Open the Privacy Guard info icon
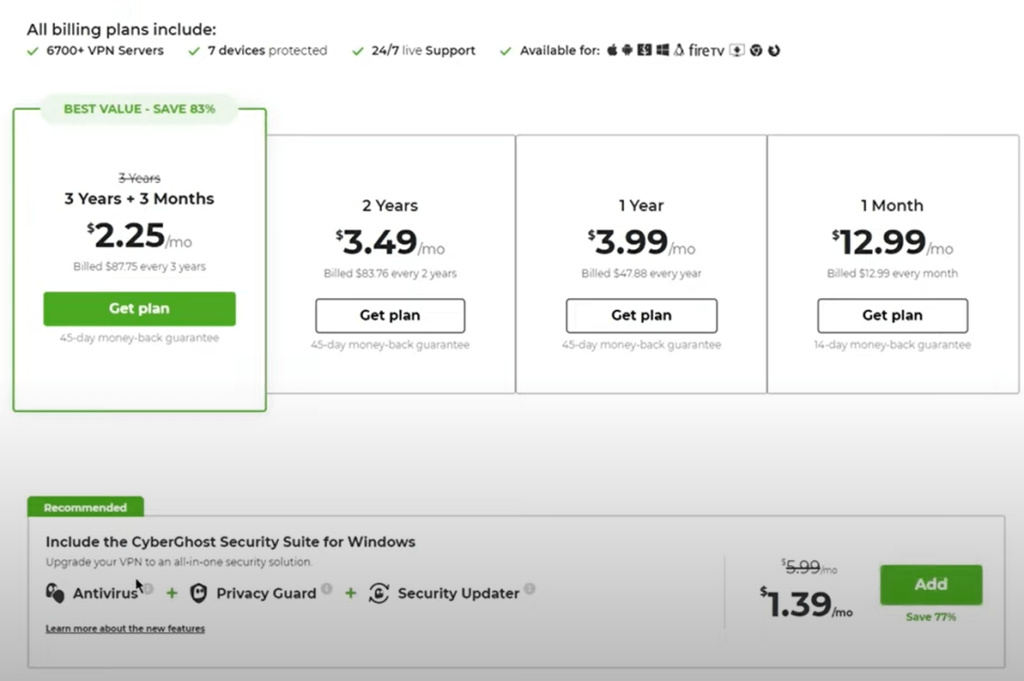The image size is (1024, 681). coord(327,588)
